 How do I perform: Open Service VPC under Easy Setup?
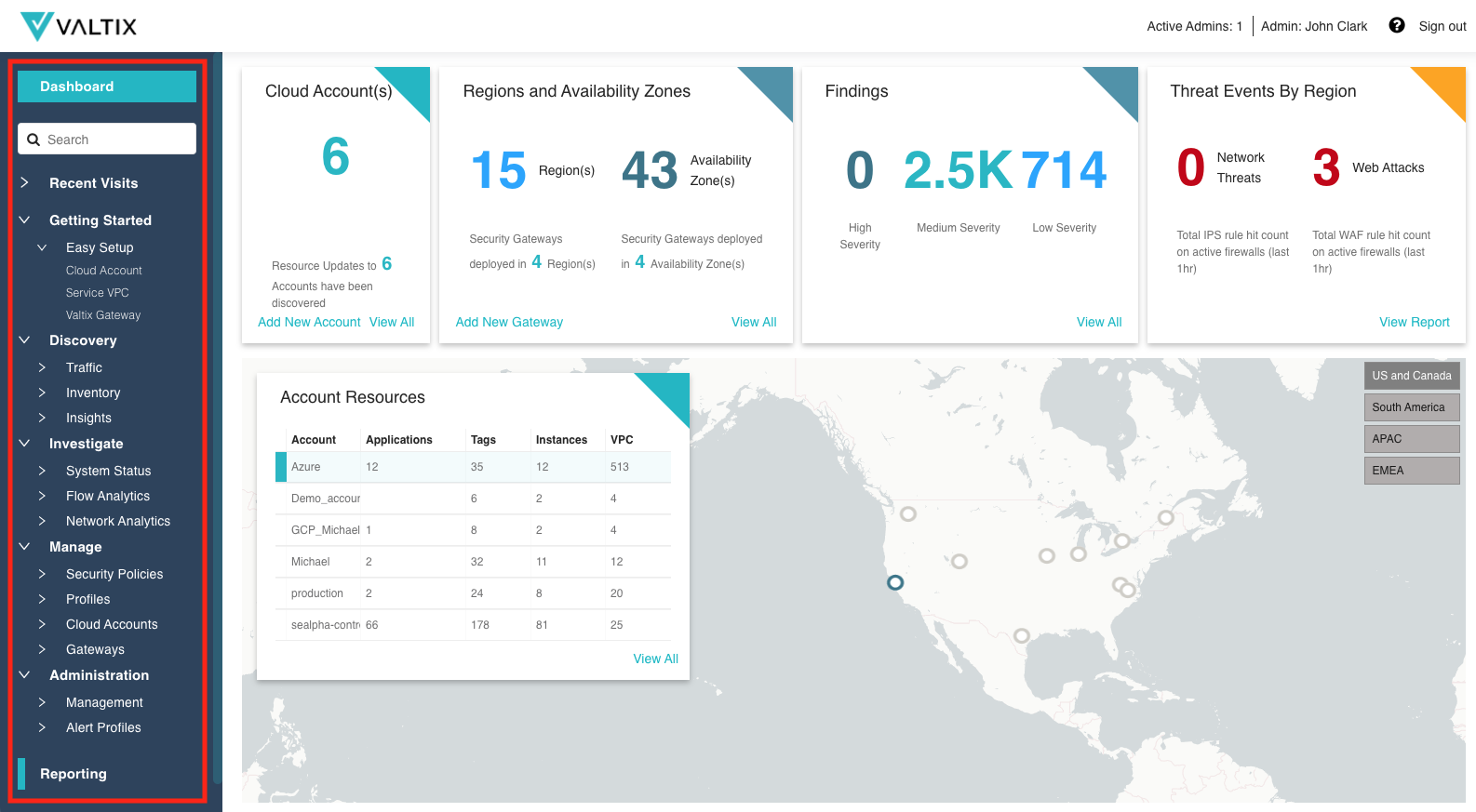coord(98,293)
